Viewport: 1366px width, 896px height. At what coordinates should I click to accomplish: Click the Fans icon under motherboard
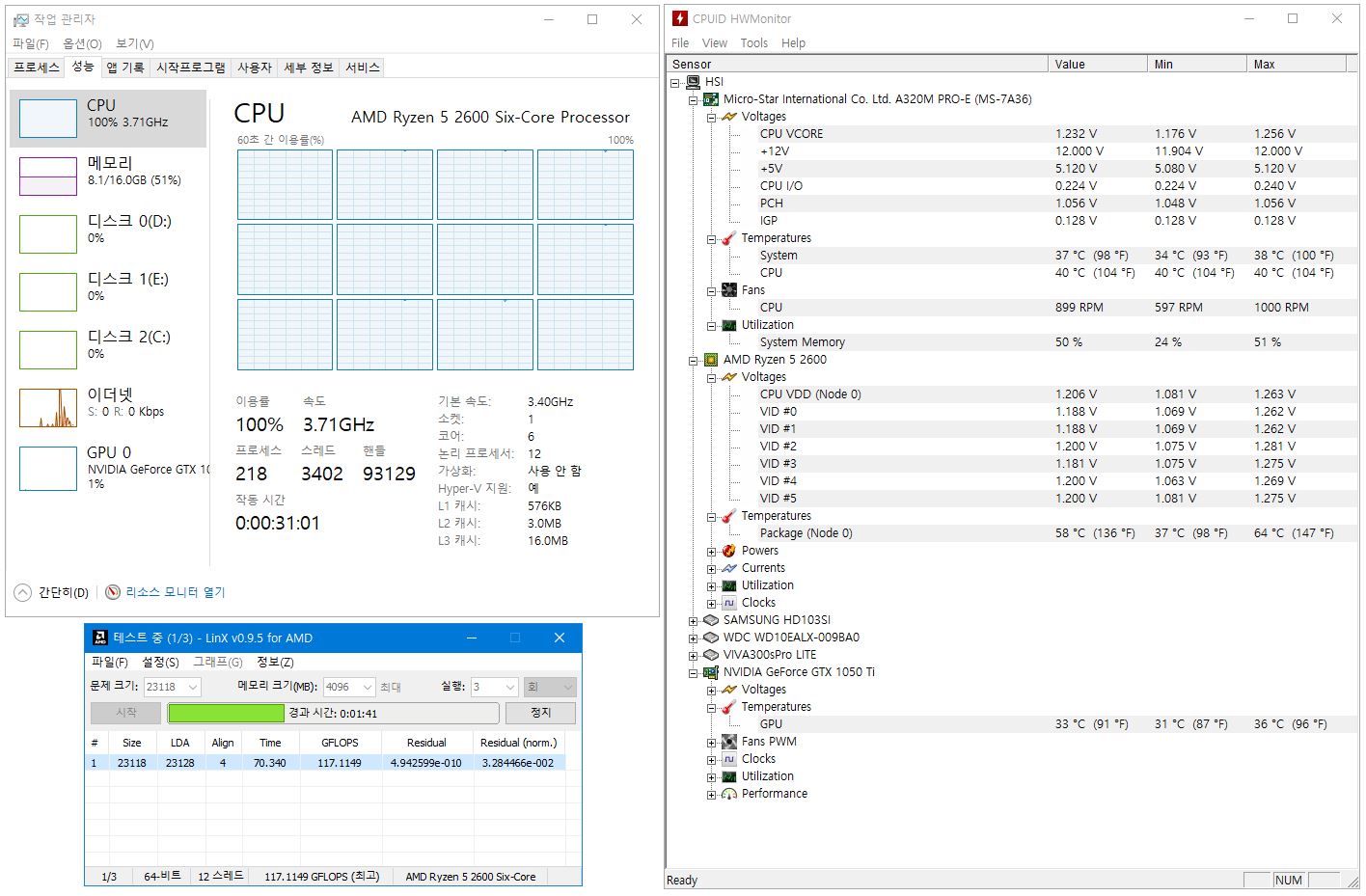click(728, 290)
